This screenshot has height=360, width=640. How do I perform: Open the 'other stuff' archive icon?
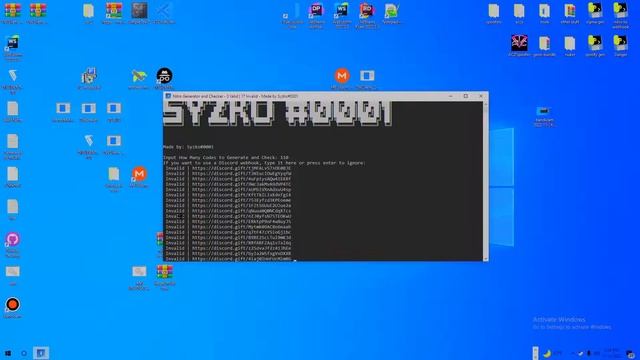(570, 11)
